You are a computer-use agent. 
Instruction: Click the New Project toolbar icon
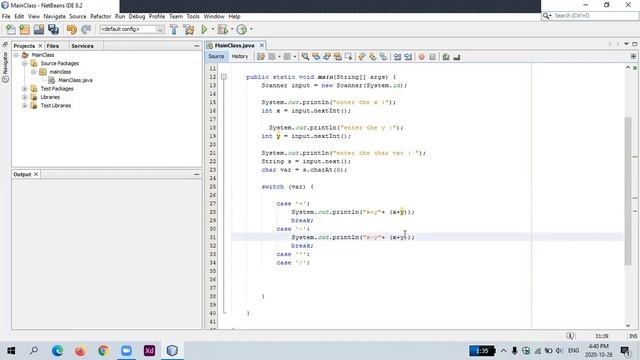(x=24, y=29)
